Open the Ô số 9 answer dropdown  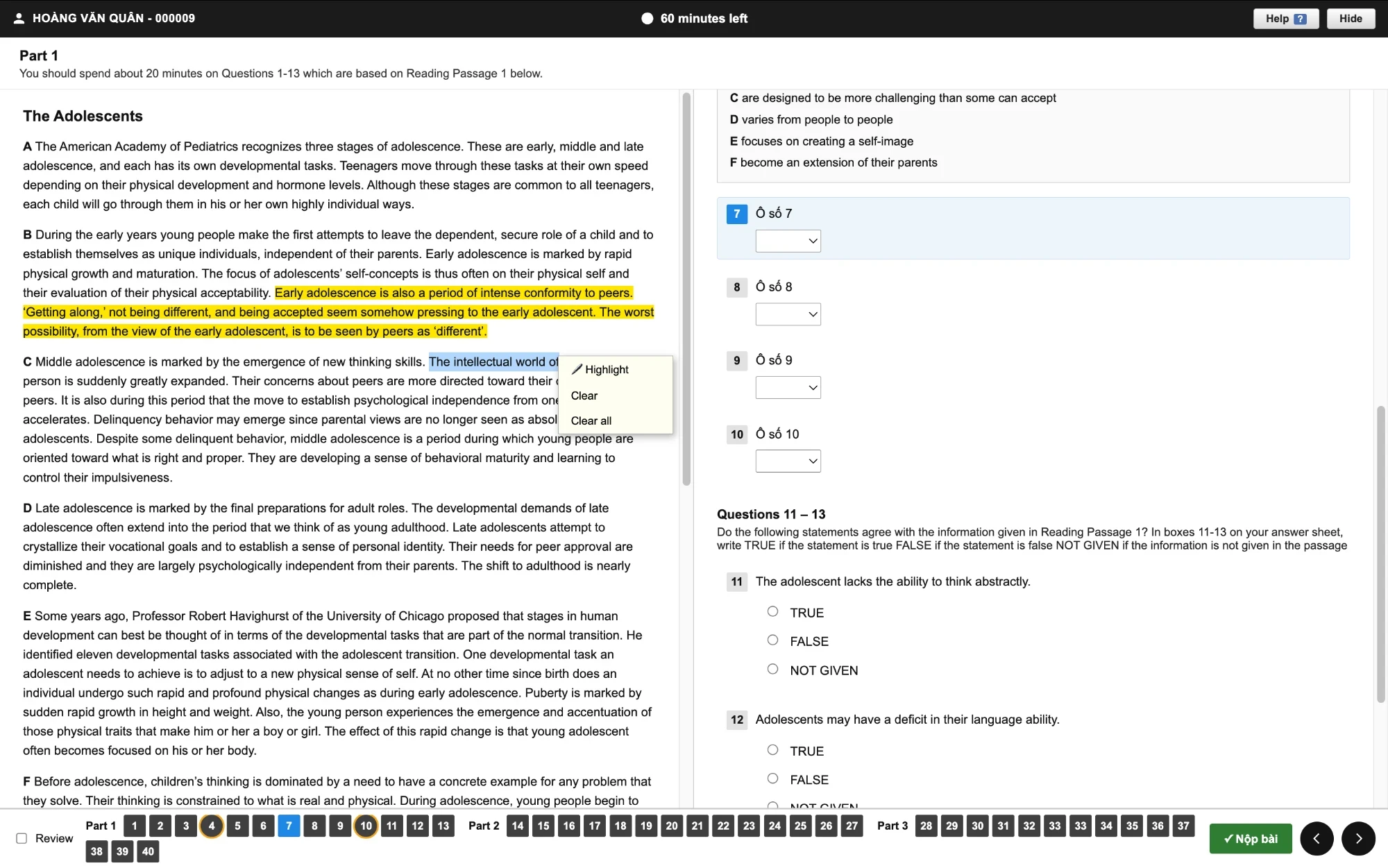pyautogui.click(x=788, y=387)
